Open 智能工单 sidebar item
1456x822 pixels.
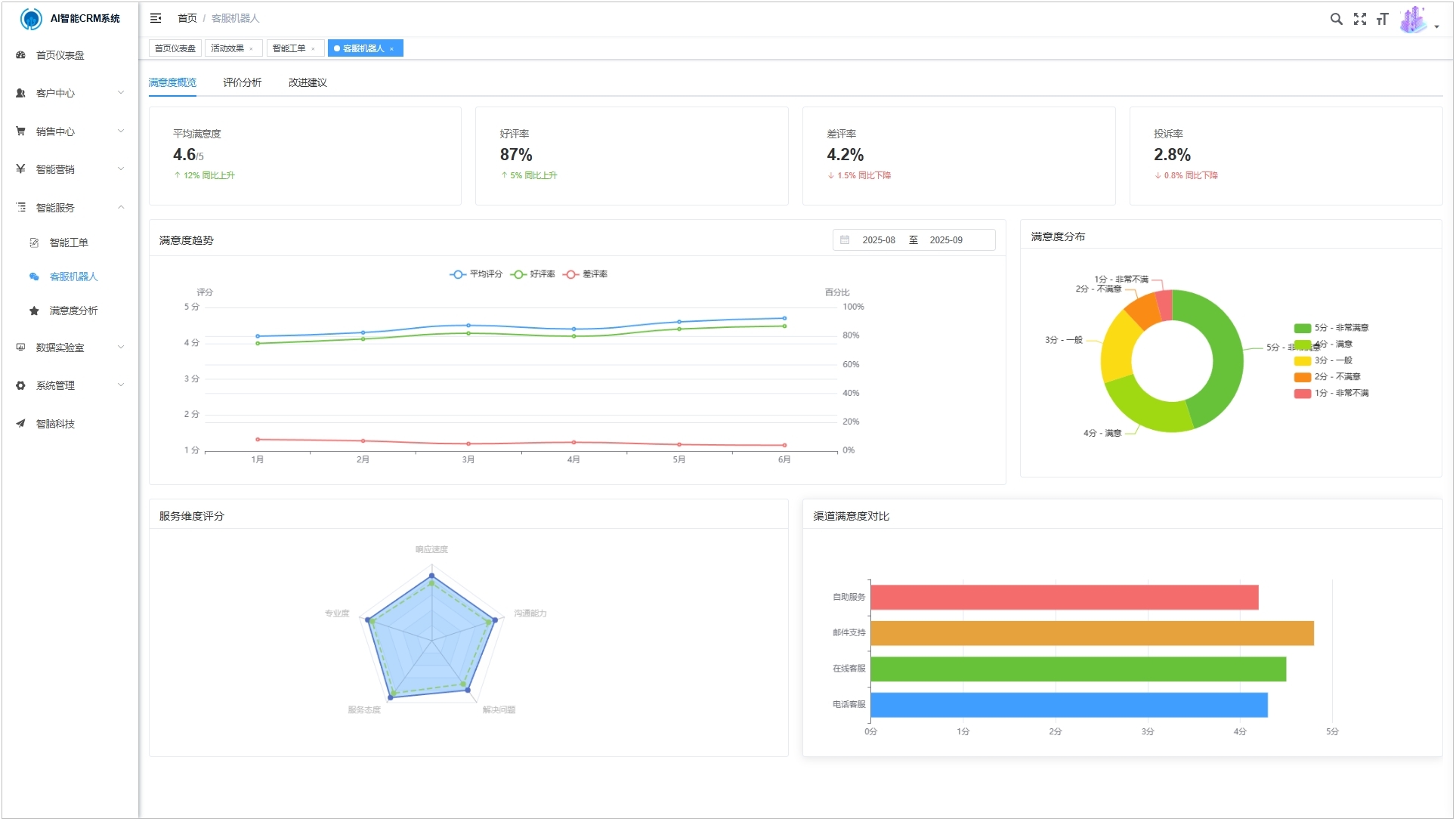(68, 243)
